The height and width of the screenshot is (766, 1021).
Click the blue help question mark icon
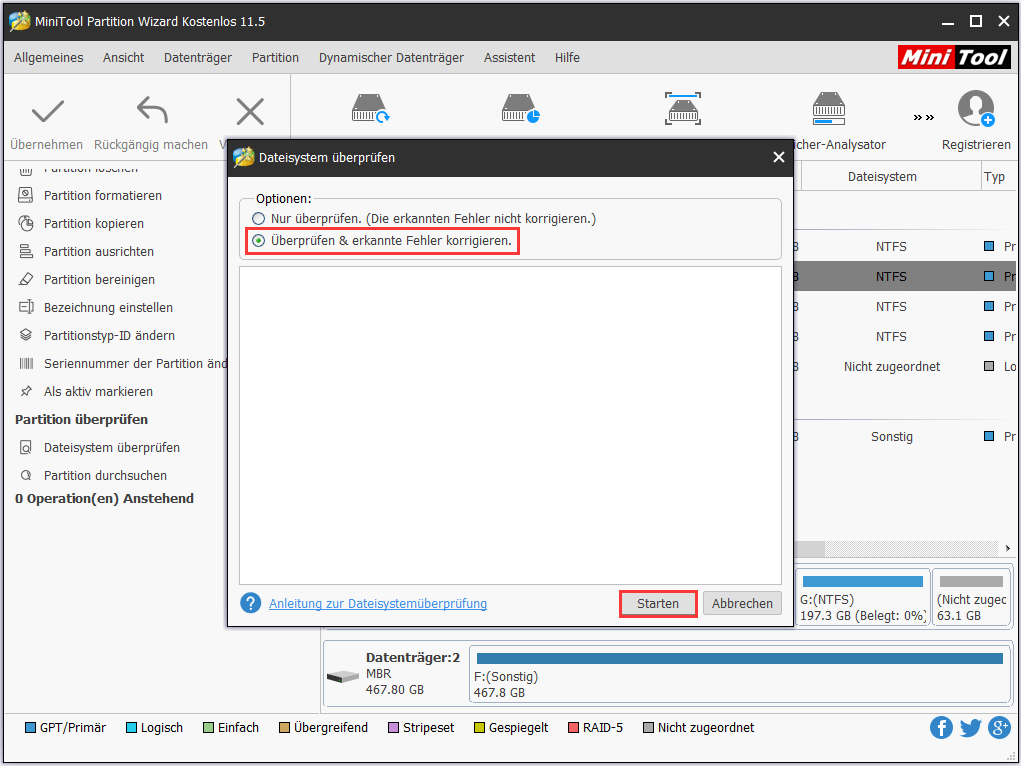click(250, 603)
